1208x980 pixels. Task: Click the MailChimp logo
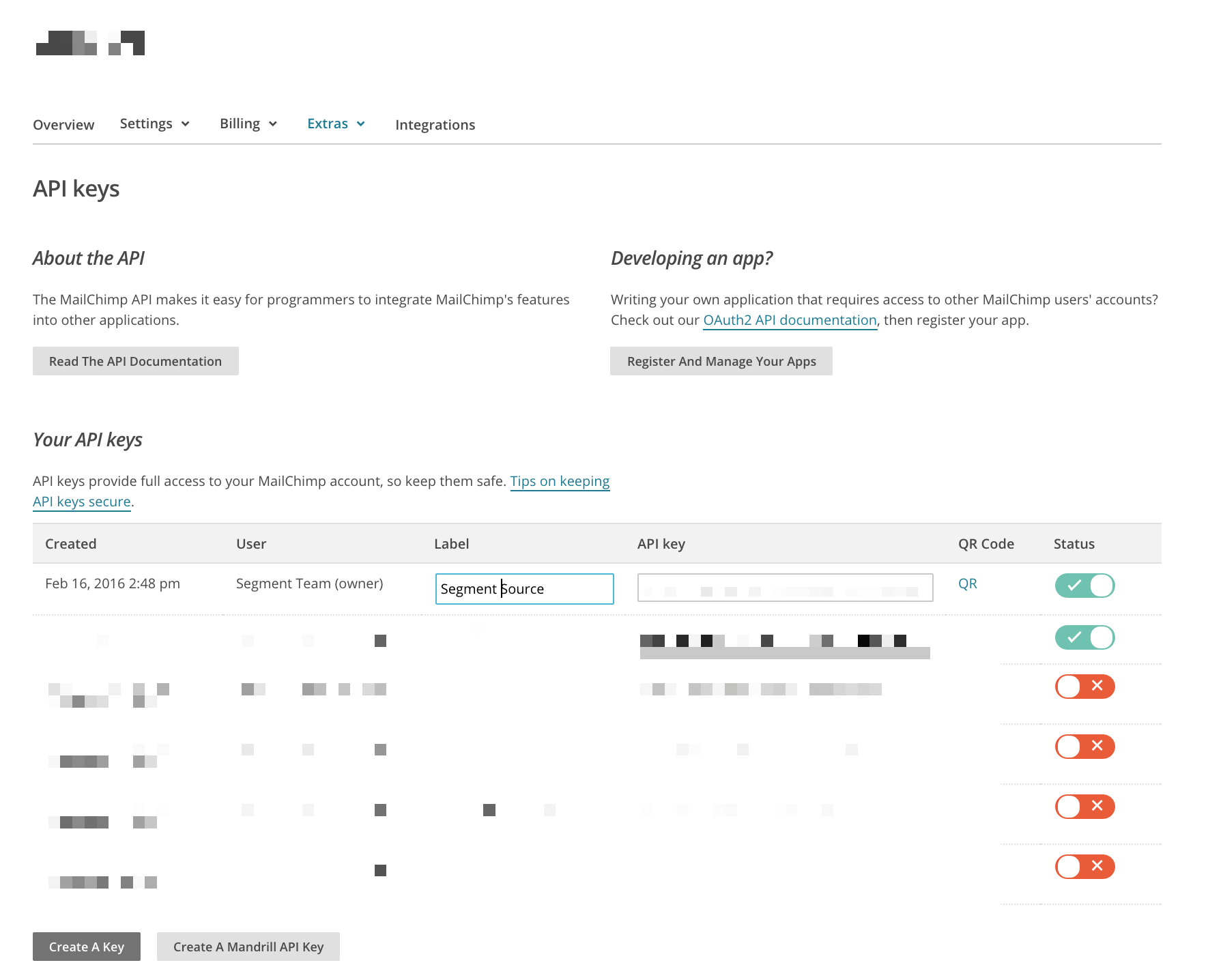(x=89, y=43)
